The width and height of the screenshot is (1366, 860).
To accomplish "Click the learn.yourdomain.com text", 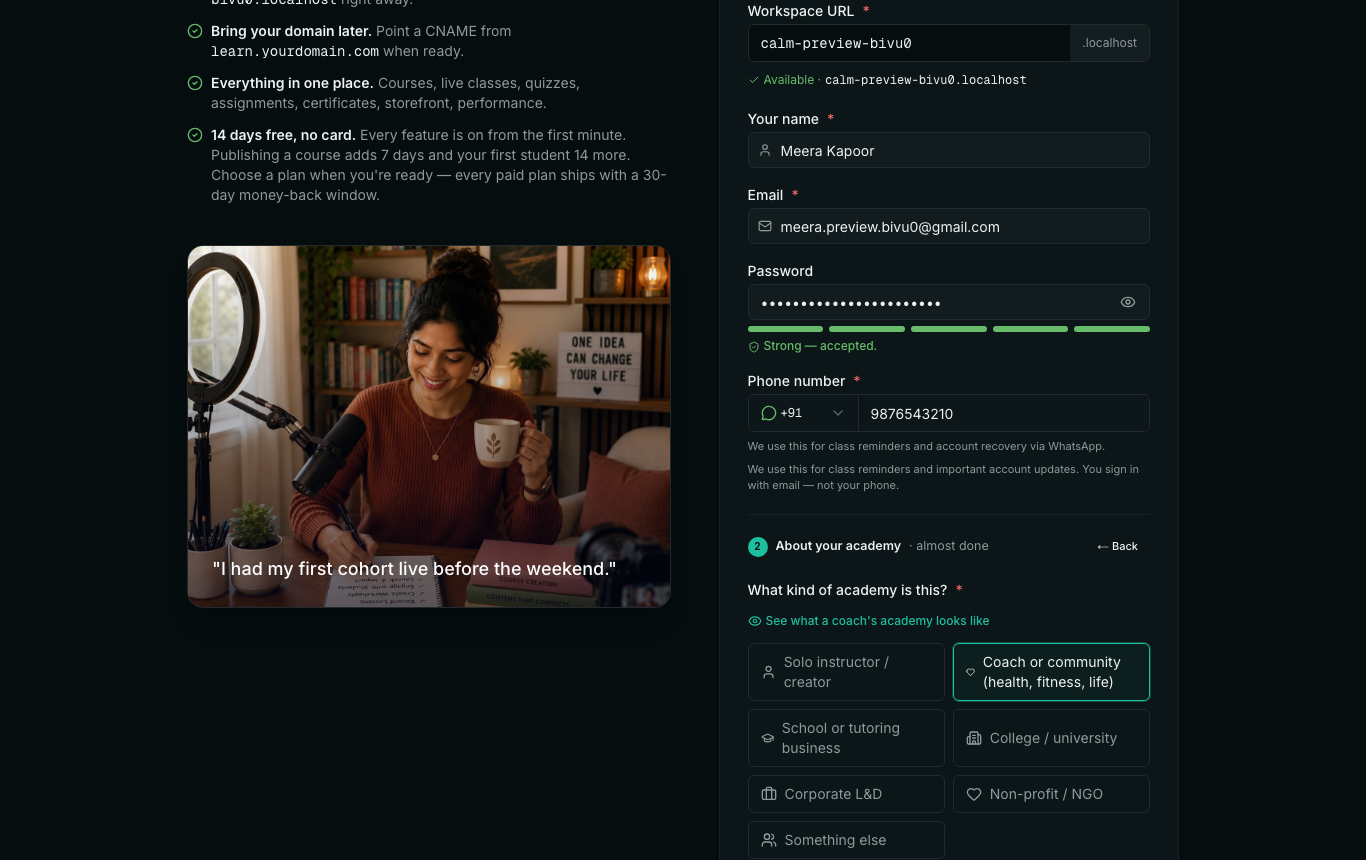I will (295, 51).
